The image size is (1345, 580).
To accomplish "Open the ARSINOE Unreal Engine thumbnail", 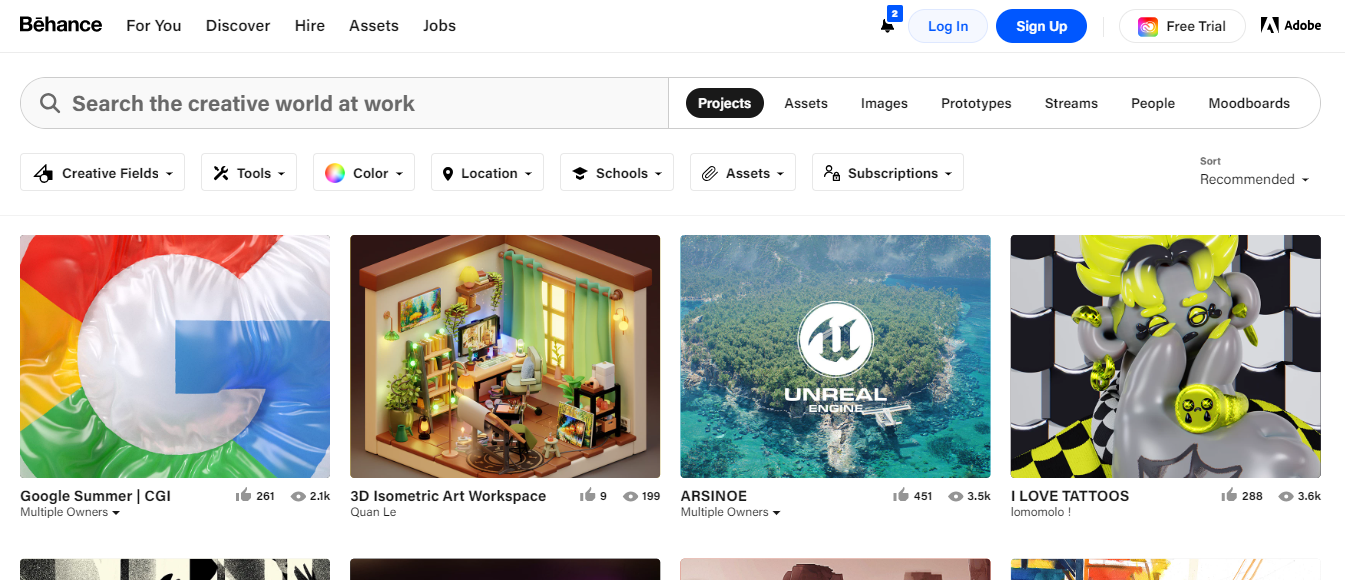I will coord(836,356).
